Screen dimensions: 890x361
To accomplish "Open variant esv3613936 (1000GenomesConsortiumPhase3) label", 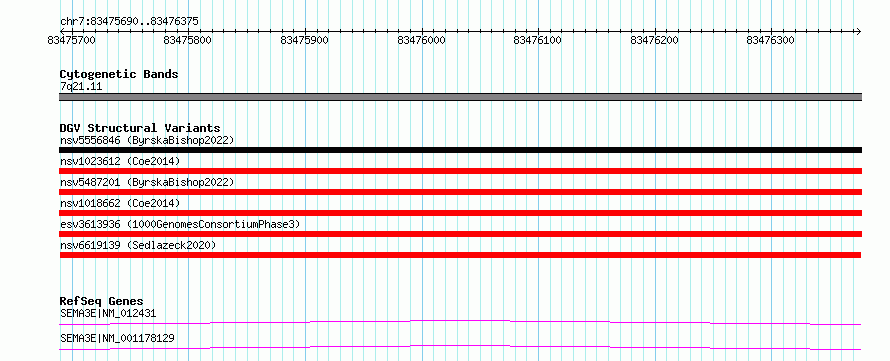I will point(180,224).
